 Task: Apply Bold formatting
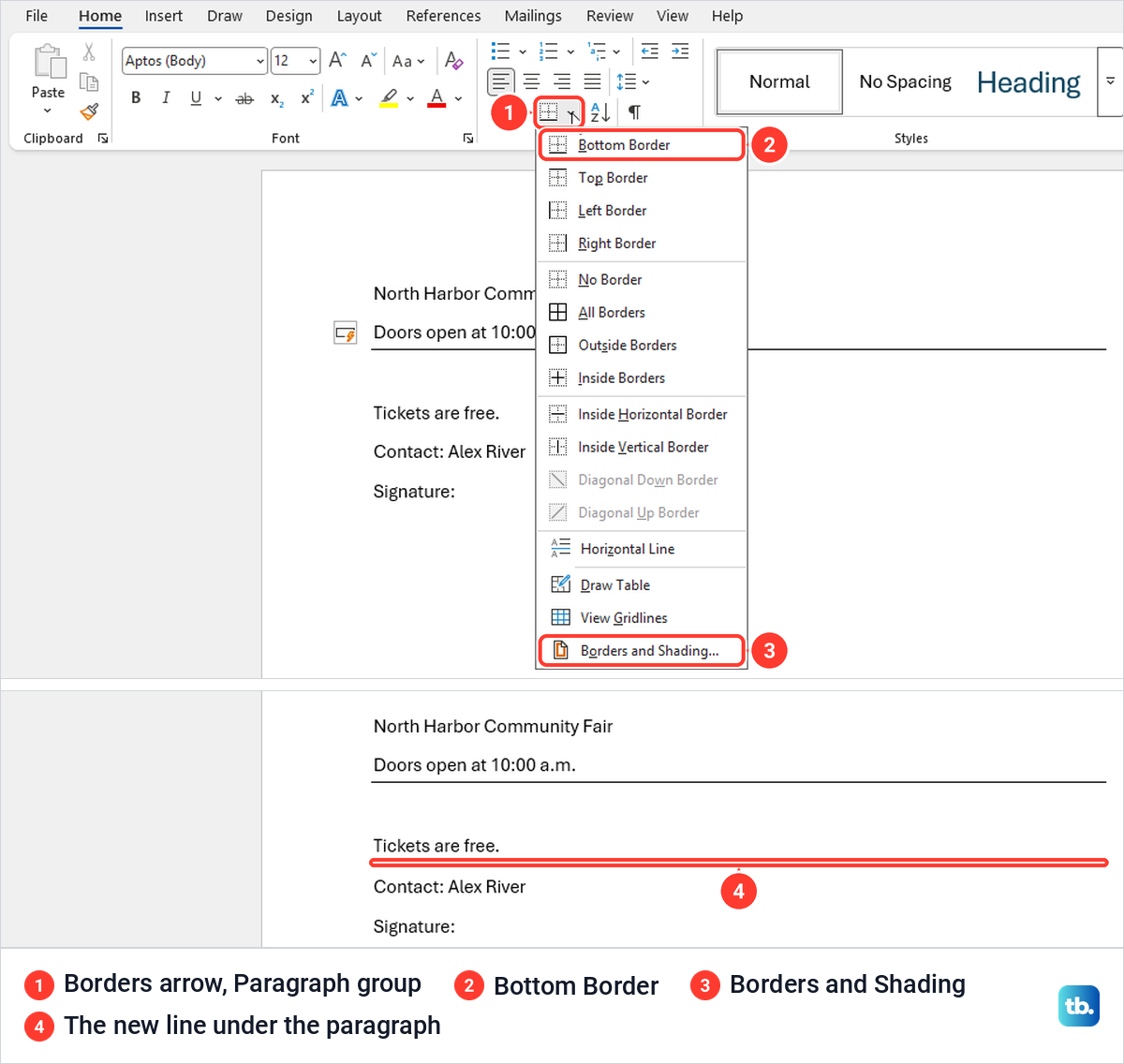pyautogui.click(x=136, y=97)
